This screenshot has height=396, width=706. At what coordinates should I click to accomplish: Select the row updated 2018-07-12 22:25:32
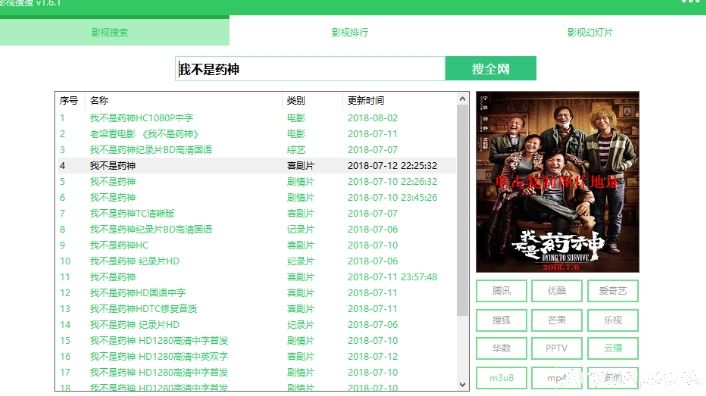pos(256,166)
